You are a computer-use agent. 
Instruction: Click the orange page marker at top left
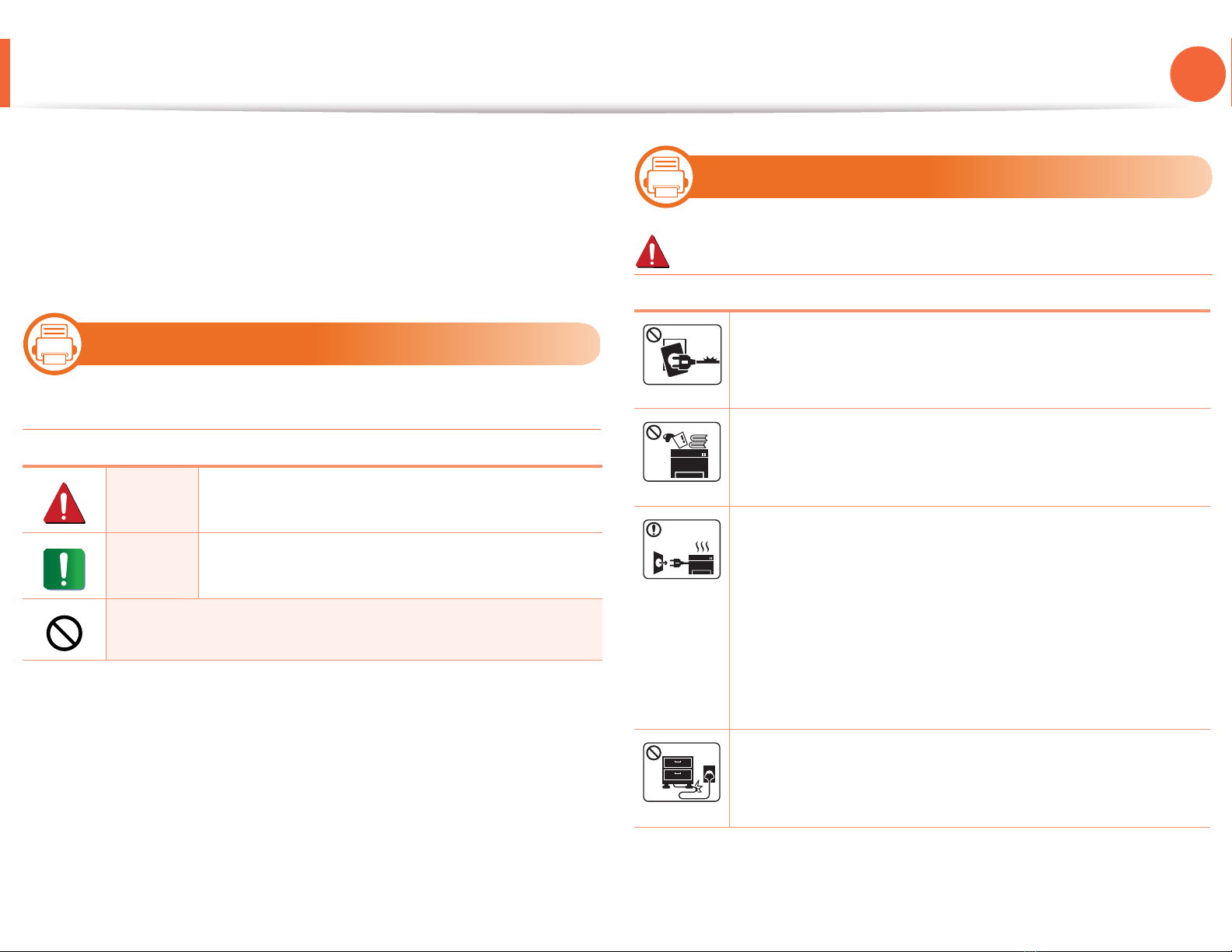point(5,73)
